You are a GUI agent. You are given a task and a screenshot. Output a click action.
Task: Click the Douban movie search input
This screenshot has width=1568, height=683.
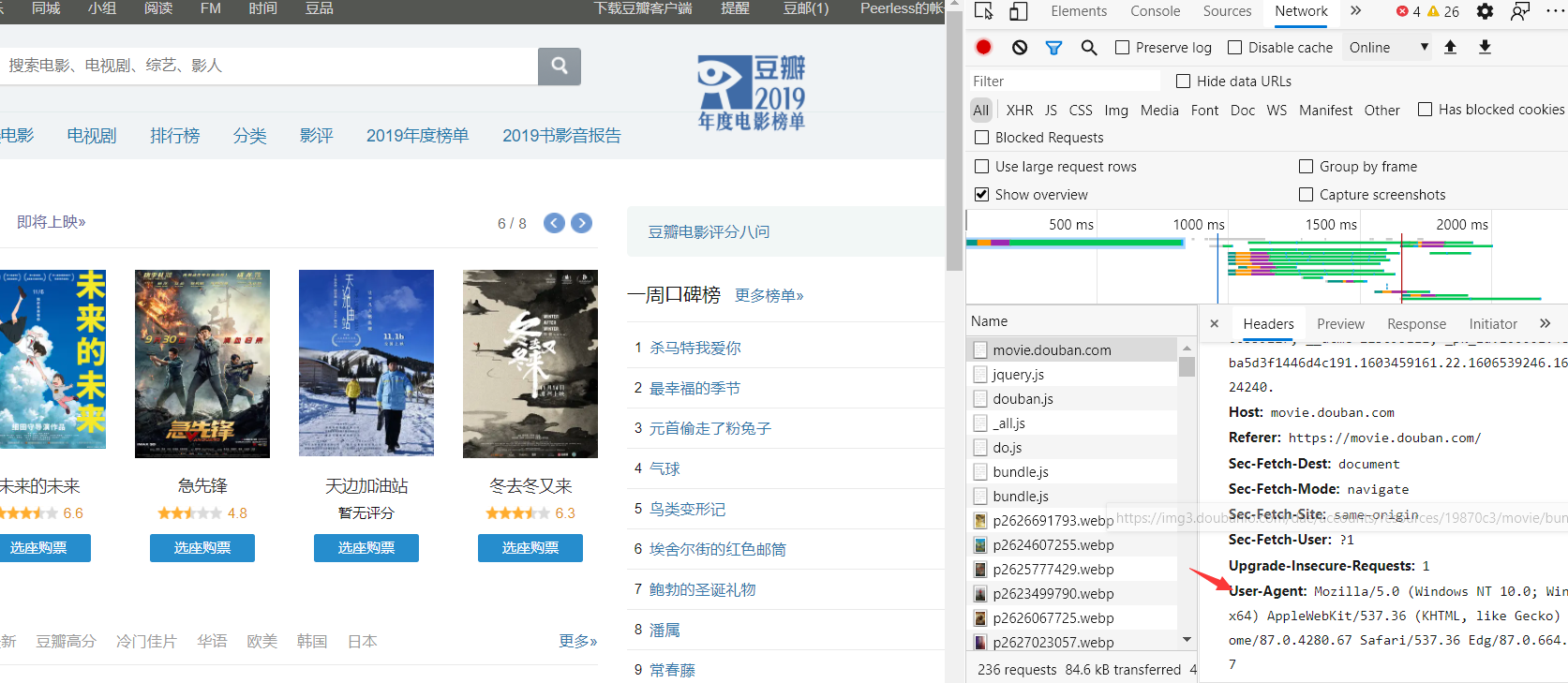pos(269,66)
